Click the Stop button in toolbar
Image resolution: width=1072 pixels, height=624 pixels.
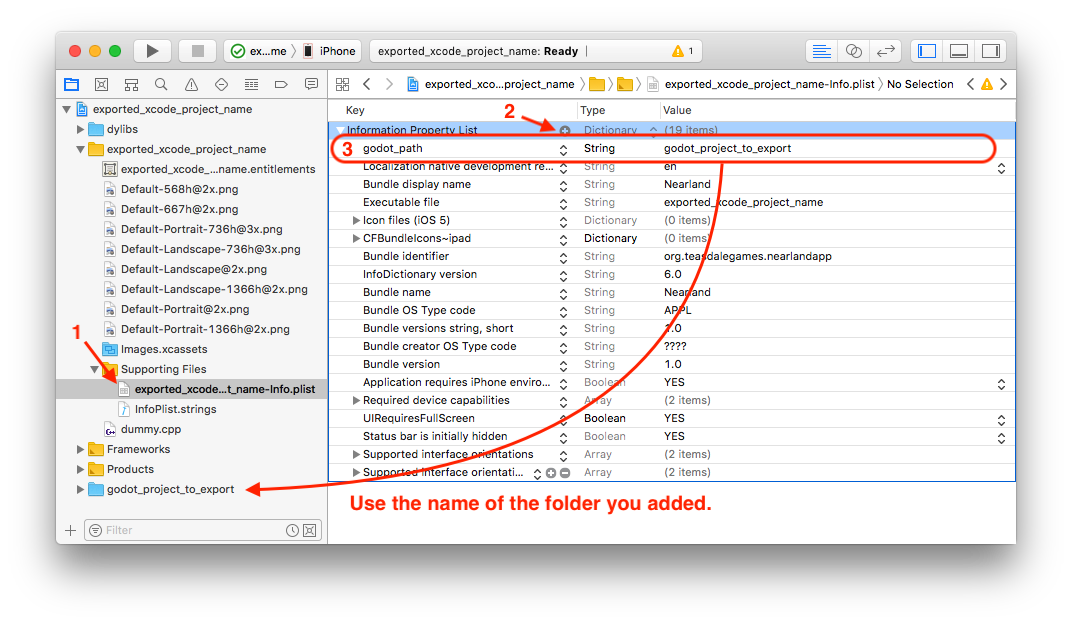198,51
